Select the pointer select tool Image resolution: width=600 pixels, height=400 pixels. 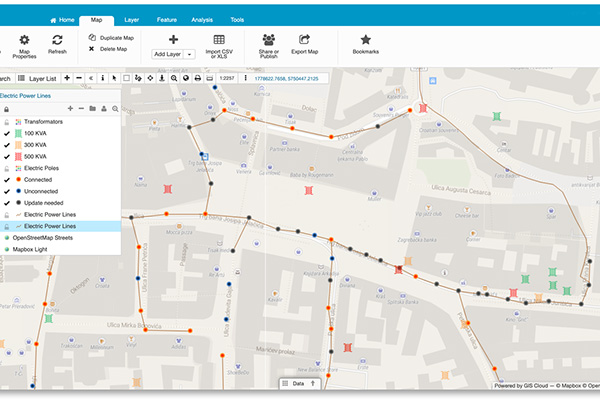114,78
